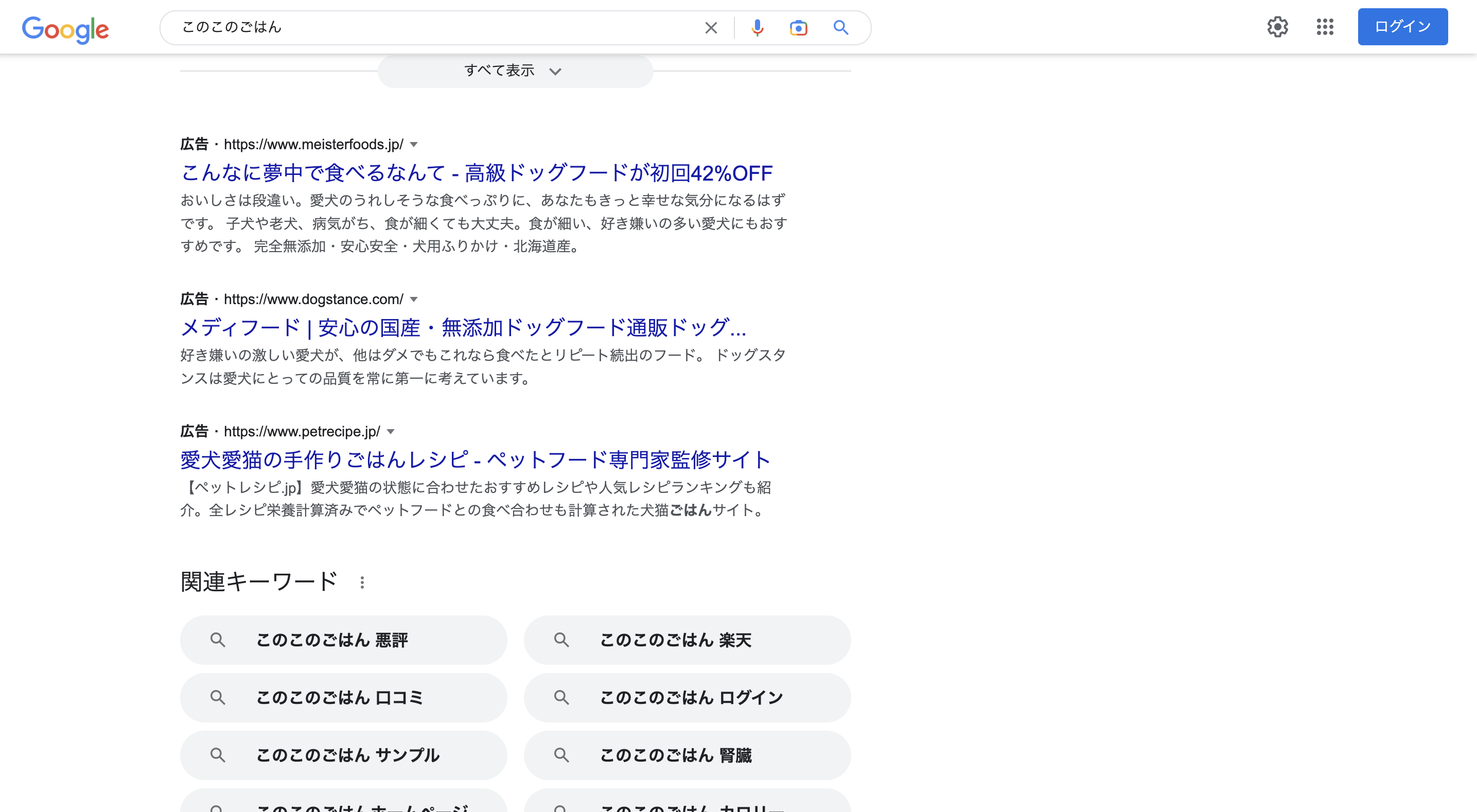Select related search このこのごはん 腎臓
This screenshot has width=1477, height=812.
[x=687, y=755]
